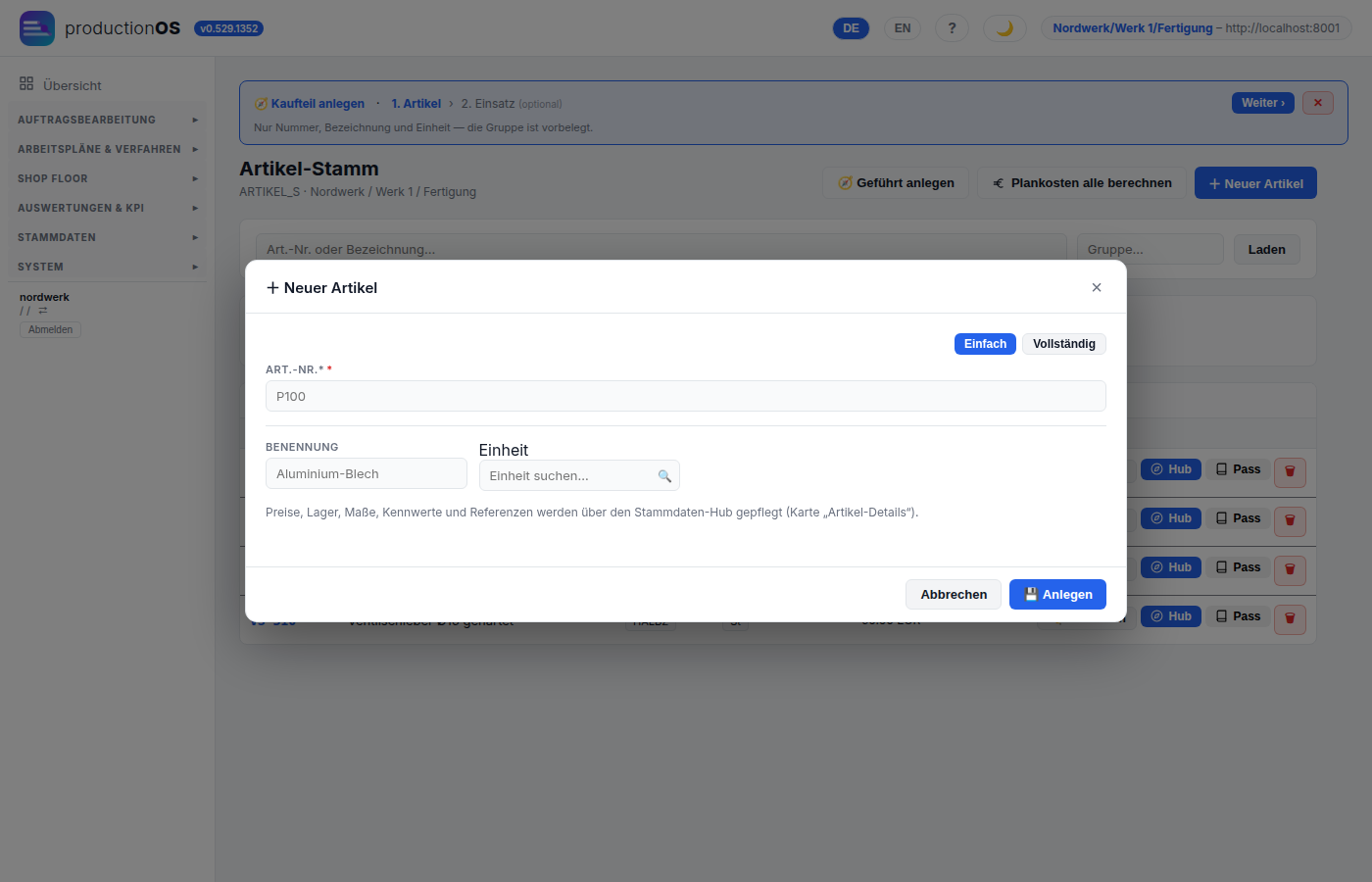Click the productionOS logo icon

(37, 28)
